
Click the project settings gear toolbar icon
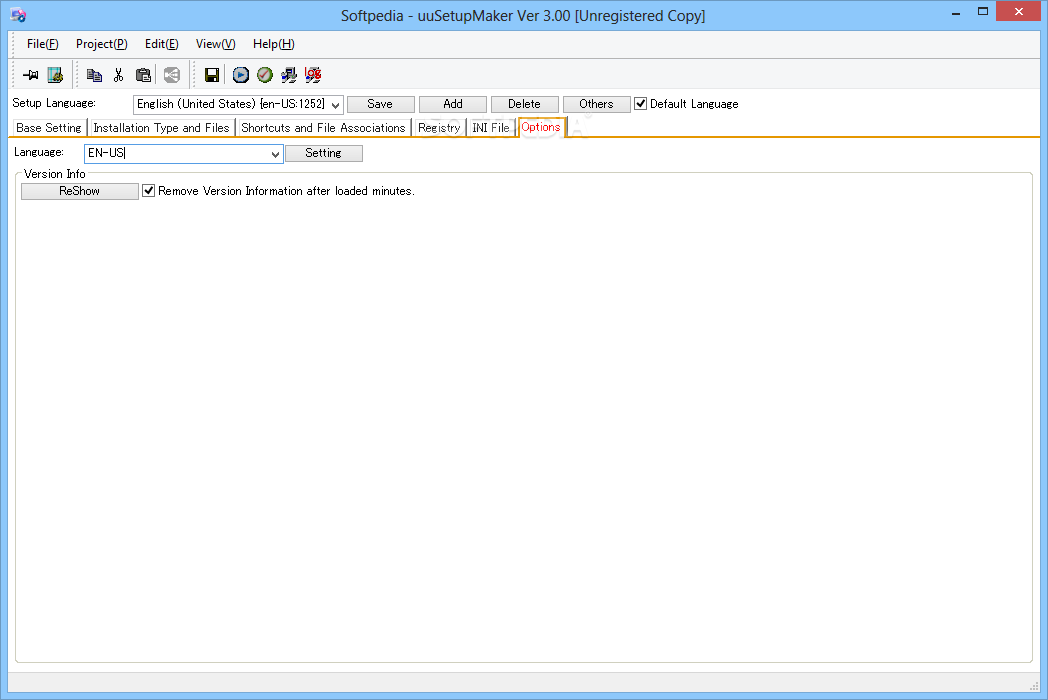click(x=55, y=75)
